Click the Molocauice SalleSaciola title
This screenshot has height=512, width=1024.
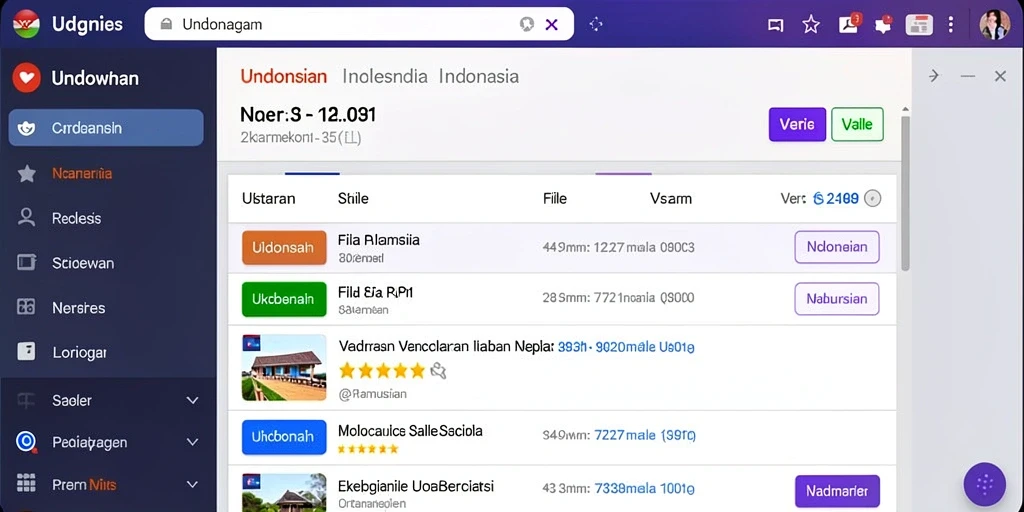pyautogui.click(x=410, y=431)
